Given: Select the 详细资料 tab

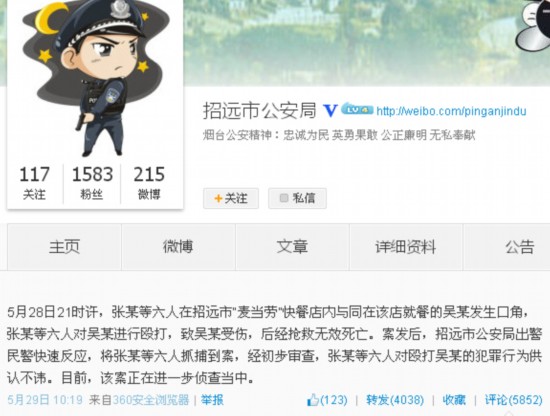Looking at the screenshot, I should (x=406, y=247).
